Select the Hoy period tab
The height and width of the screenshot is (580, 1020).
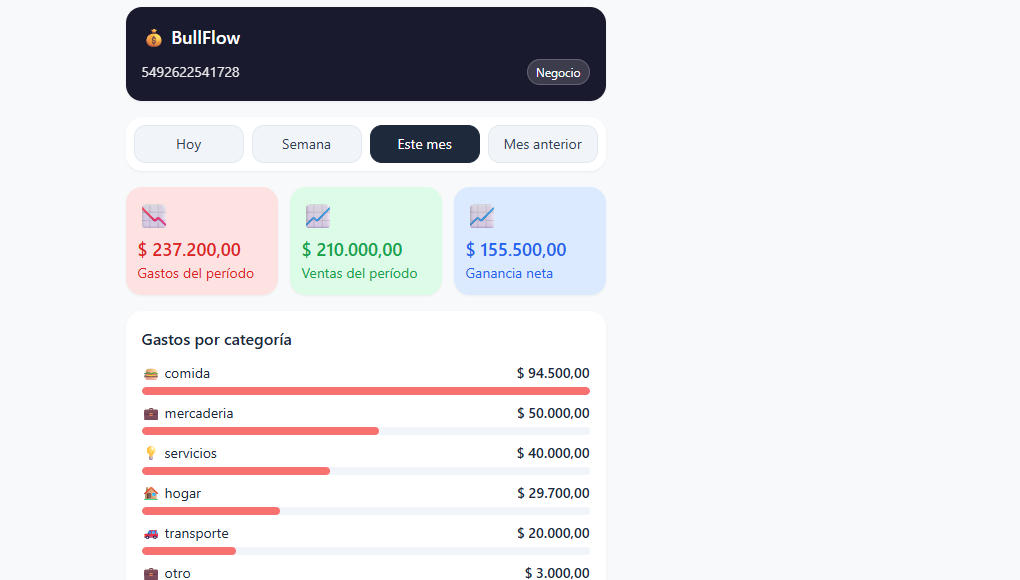point(189,144)
